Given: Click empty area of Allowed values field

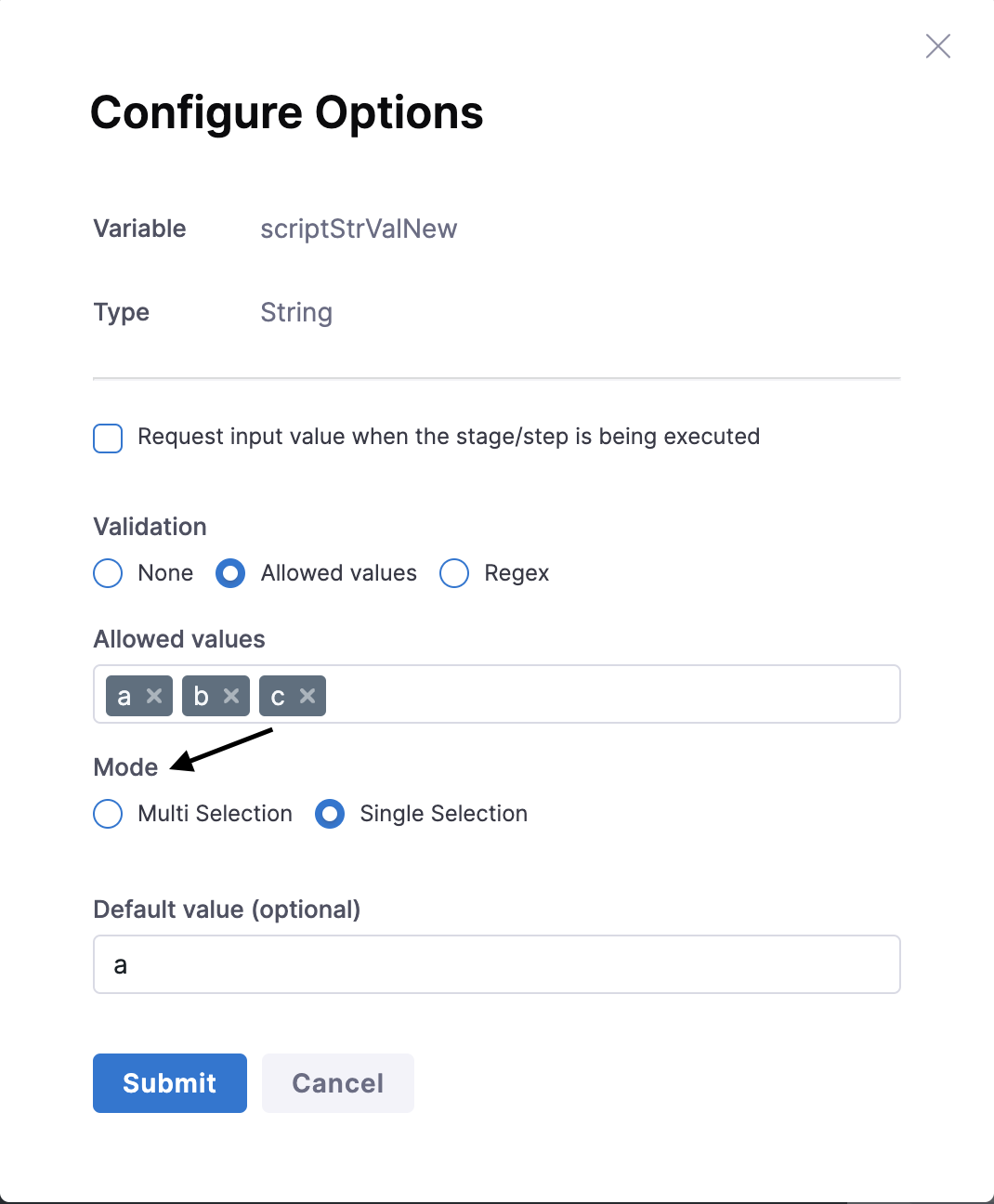Looking at the screenshot, I should pos(613,694).
